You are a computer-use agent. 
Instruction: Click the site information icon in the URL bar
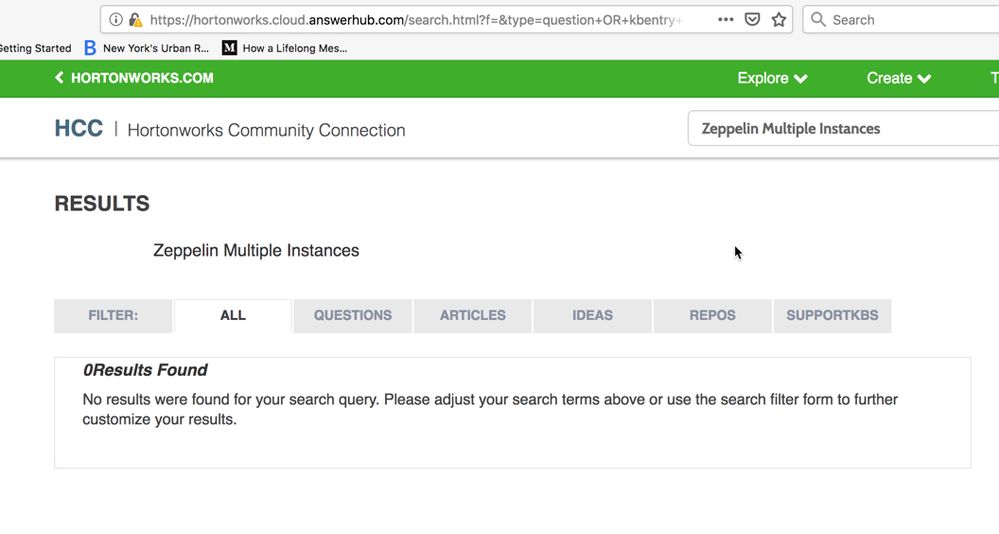(115, 20)
